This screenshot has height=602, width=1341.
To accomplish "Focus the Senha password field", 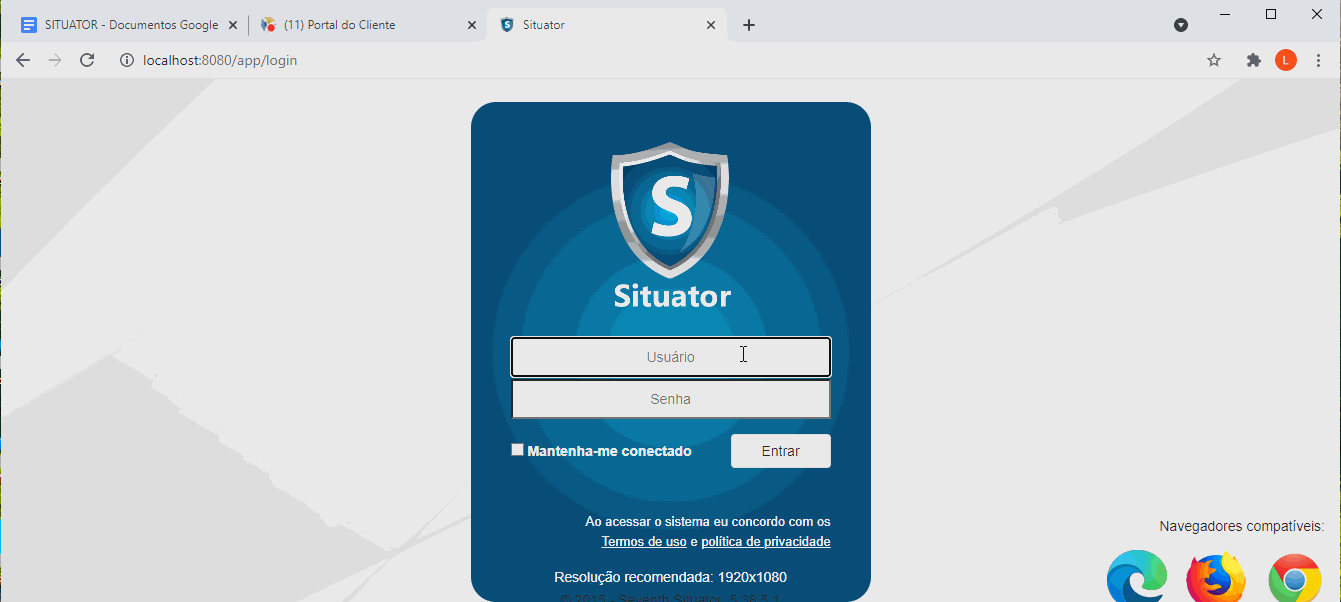I will tap(670, 399).
